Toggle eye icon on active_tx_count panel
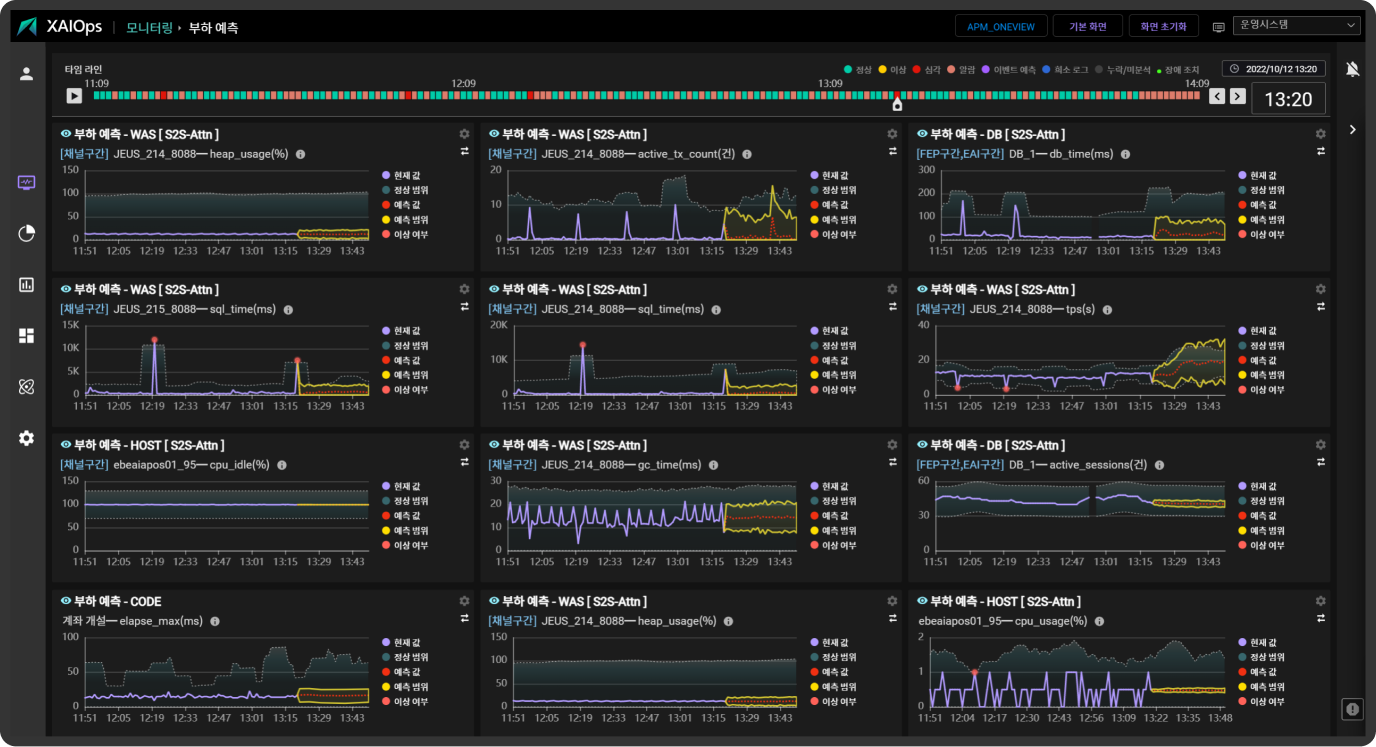 pyautogui.click(x=494, y=133)
